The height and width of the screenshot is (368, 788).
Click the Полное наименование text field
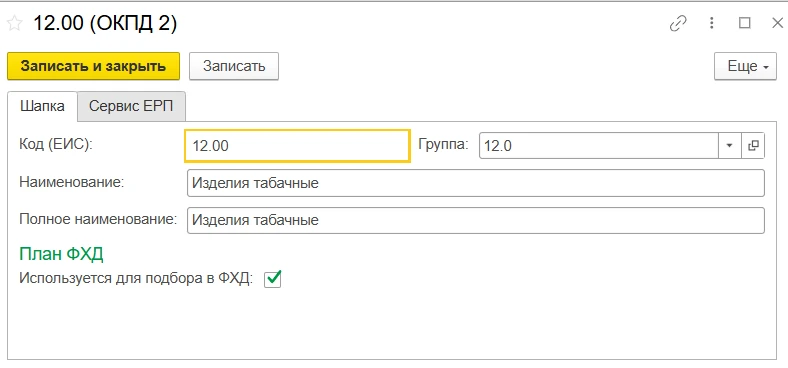coord(475,220)
